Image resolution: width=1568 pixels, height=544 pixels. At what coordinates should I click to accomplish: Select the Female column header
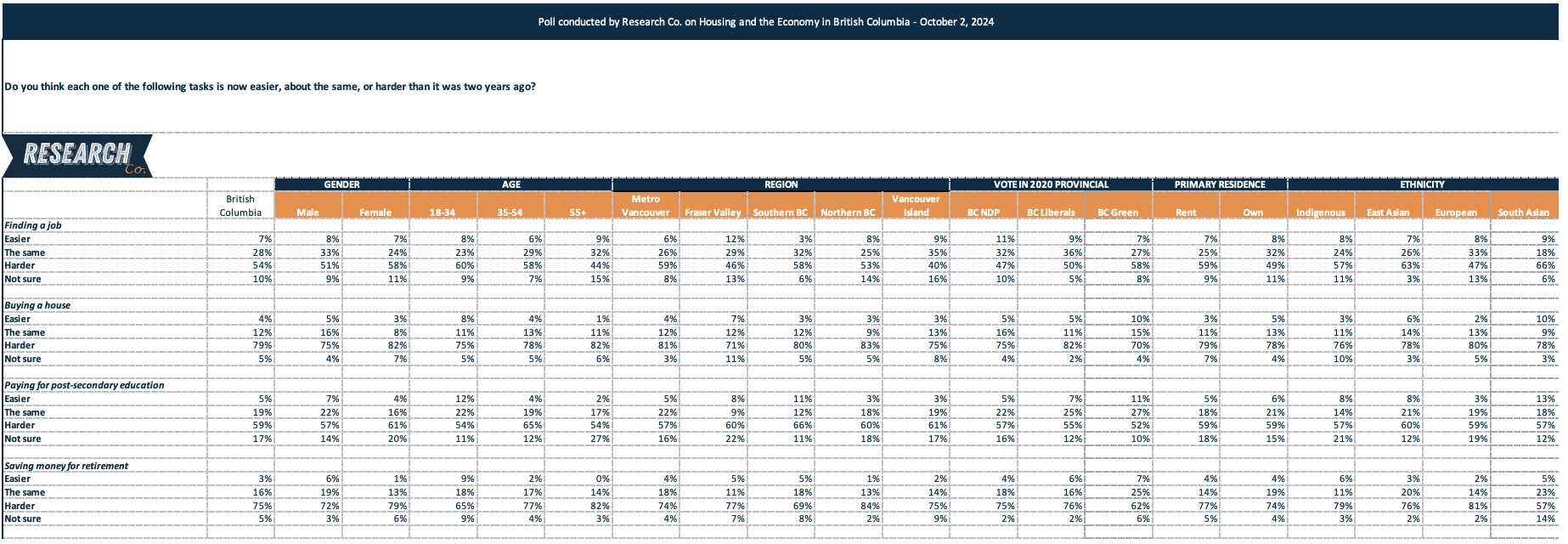[375, 212]
